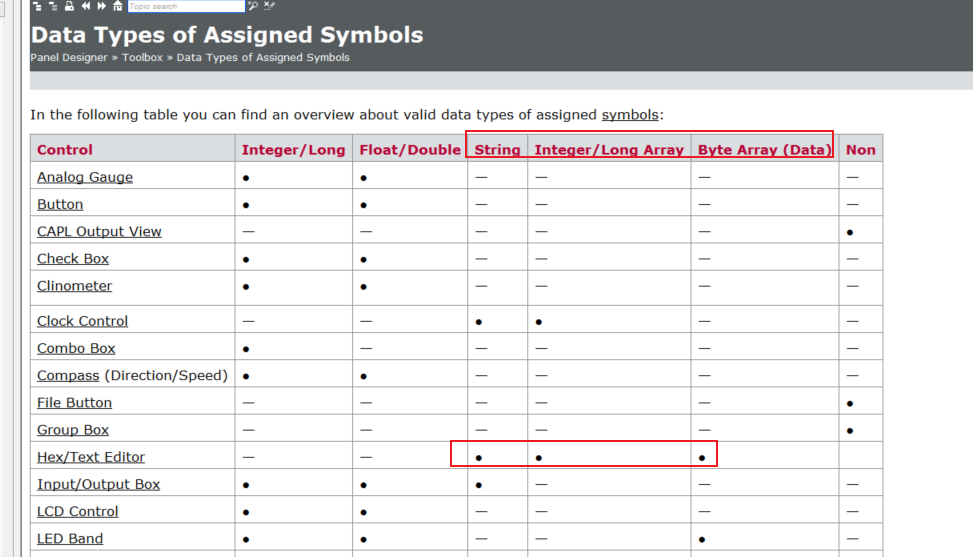Open the Input/Output Box link

(x=99, y=484)
